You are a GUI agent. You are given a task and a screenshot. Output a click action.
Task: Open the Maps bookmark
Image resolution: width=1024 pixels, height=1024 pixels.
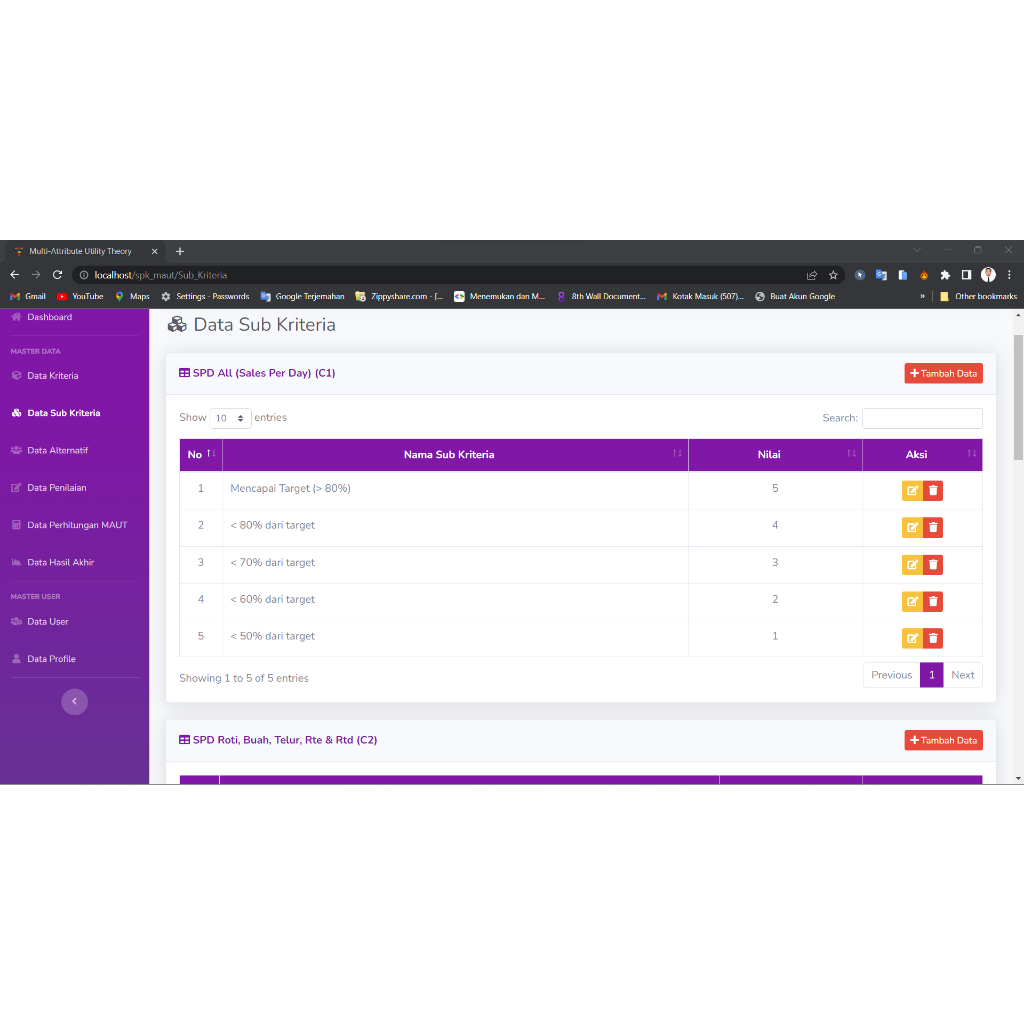(x=133, y=296)
